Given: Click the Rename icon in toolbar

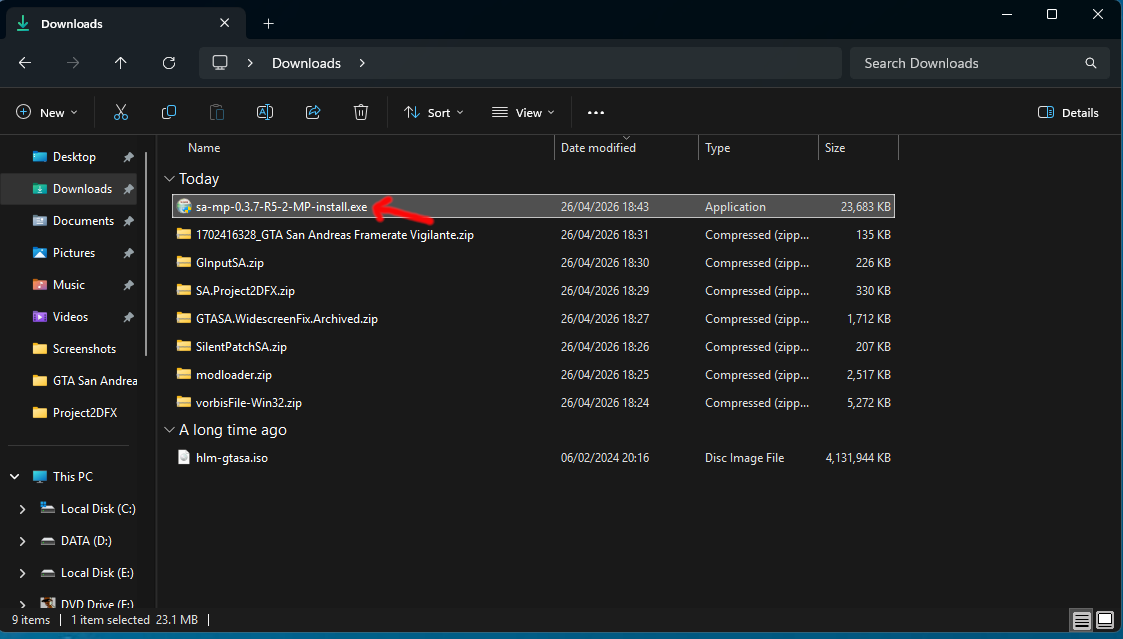Looking at the screenshot, I should click(x=265, y=112).
